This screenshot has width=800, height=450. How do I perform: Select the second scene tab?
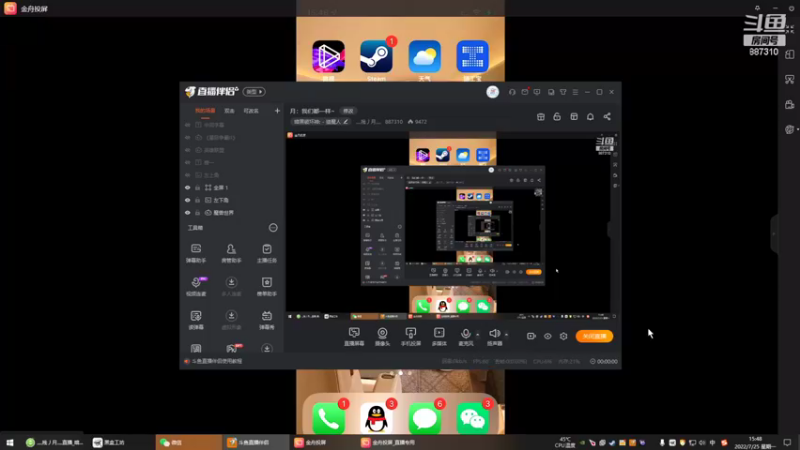click(229, 111)
